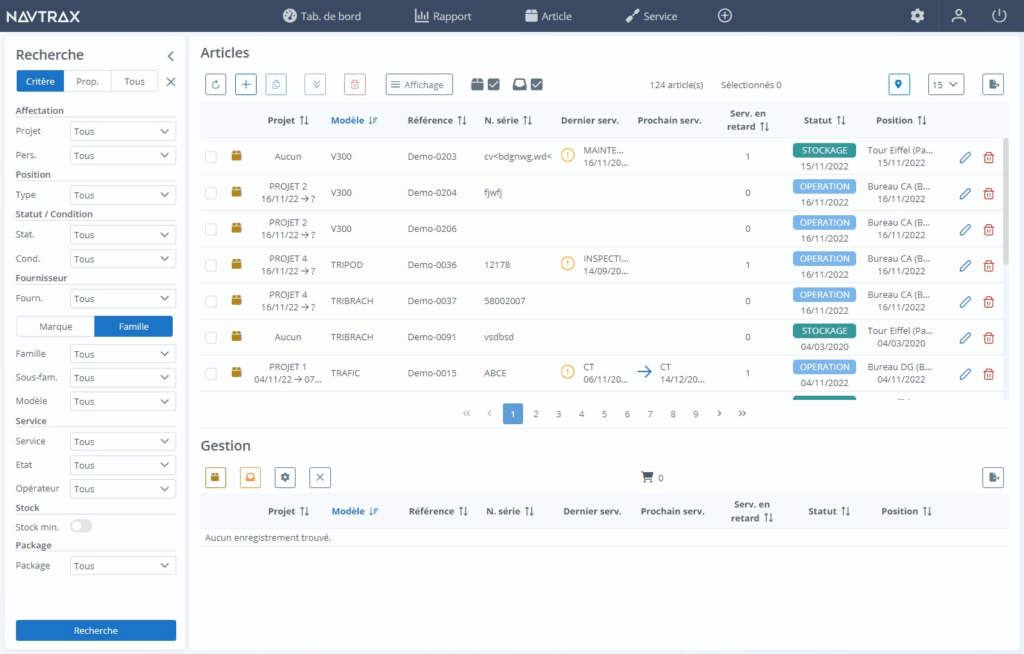Refresh the Articles list
Screen dimensions: 1024x654
click(215, 84)
